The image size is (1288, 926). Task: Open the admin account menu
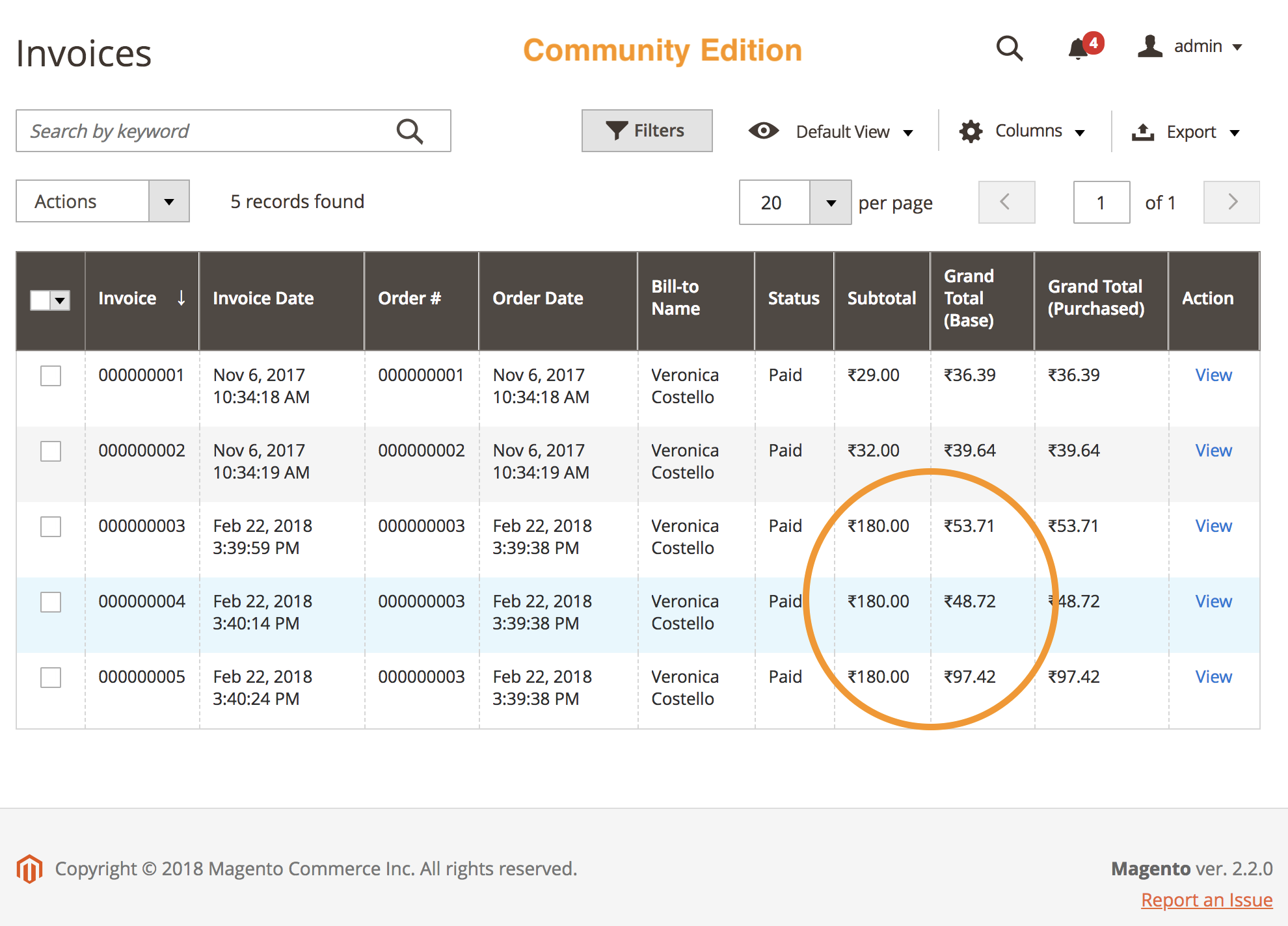(x=1194, y=46)
